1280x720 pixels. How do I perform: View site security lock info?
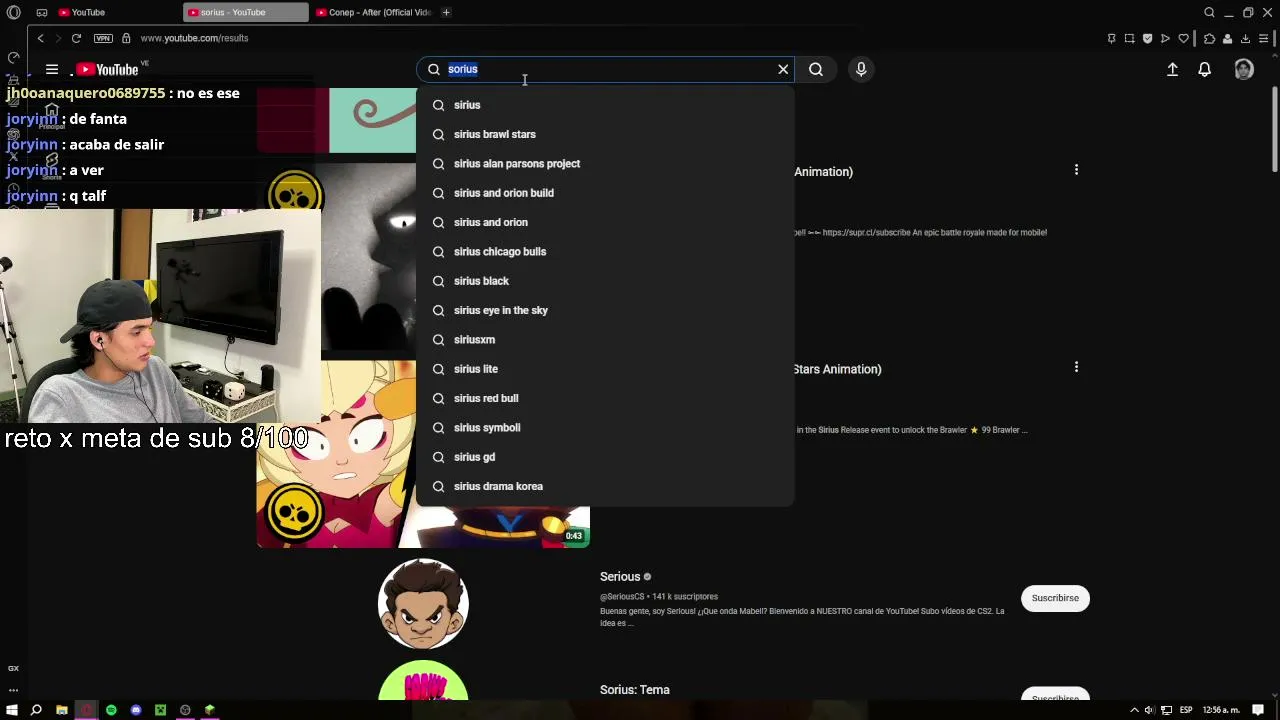(126, 38)
